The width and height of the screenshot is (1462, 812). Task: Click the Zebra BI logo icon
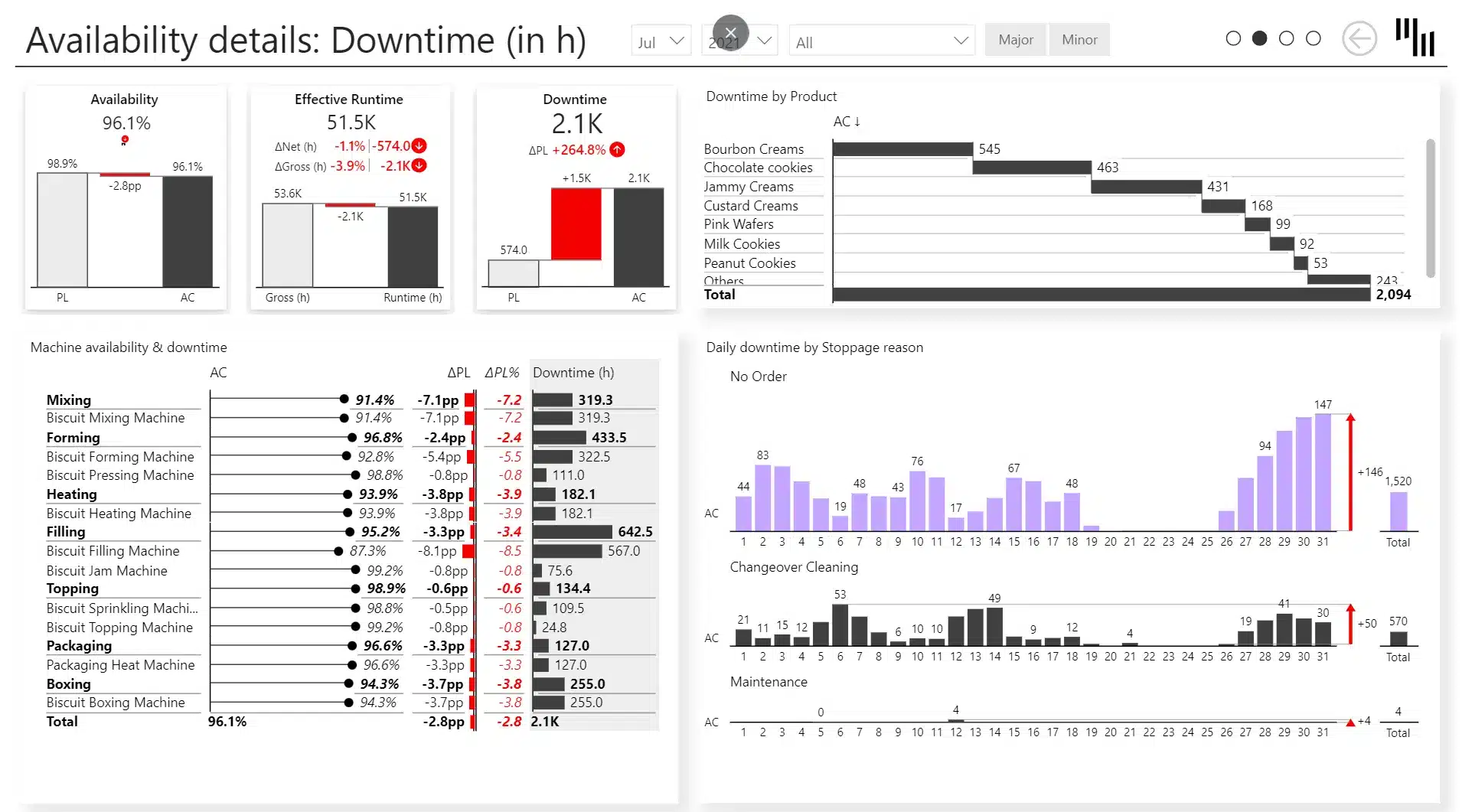pos(1415,37)
